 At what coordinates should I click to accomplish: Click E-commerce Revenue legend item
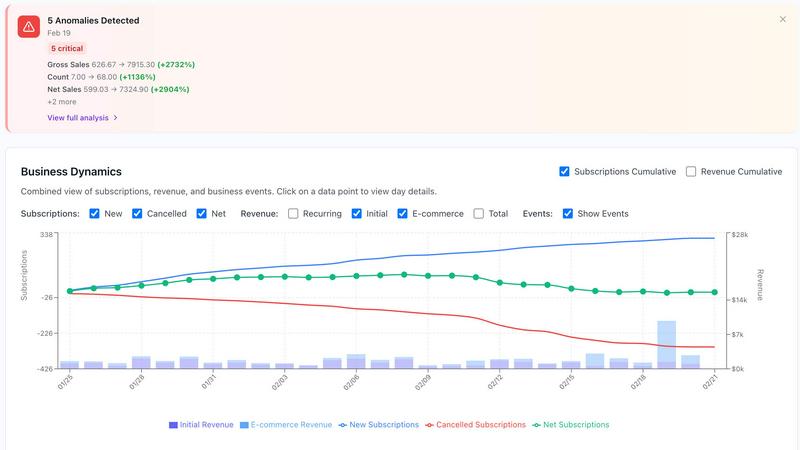(286, 425)
